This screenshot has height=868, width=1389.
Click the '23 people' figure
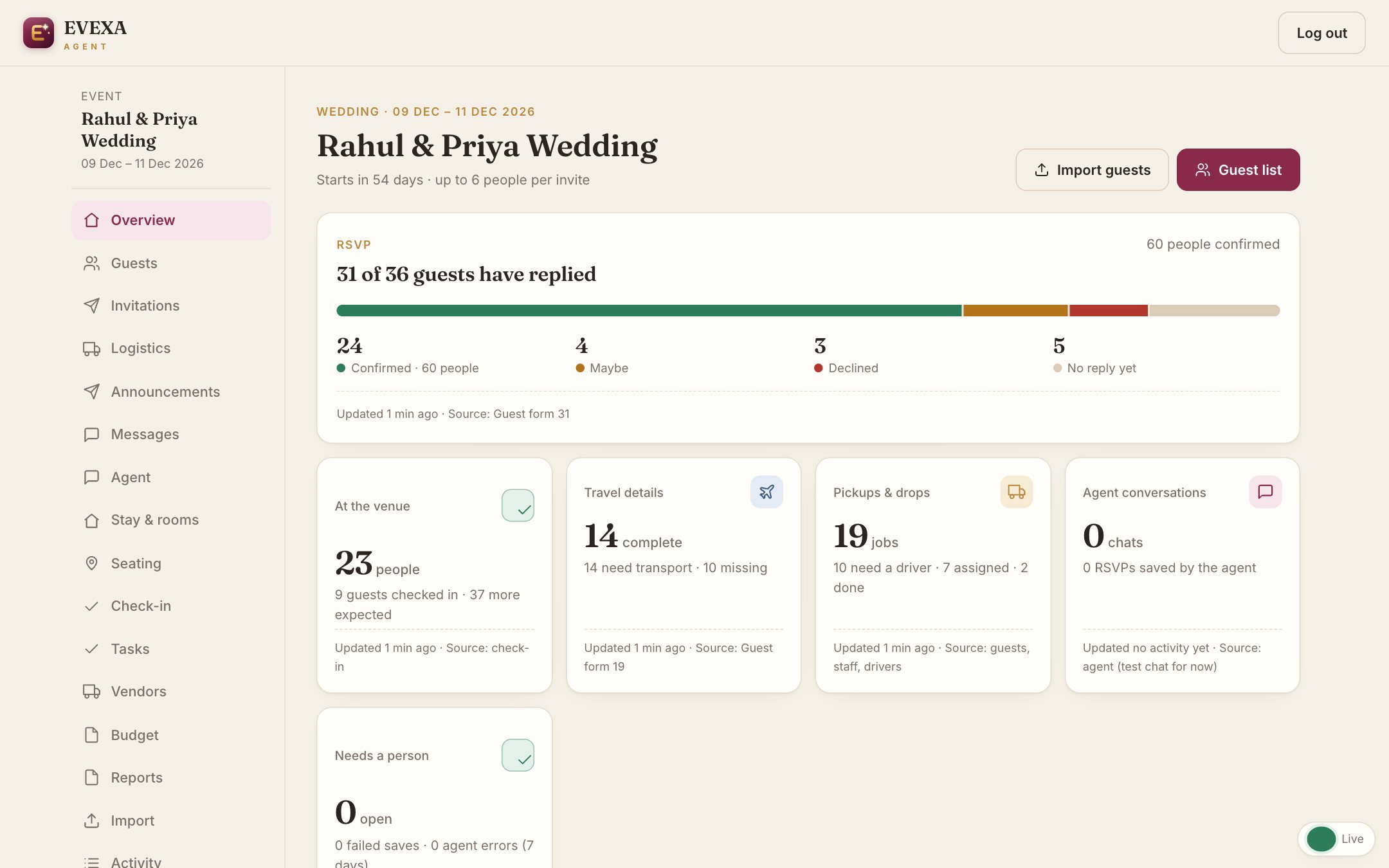(377, 564)
